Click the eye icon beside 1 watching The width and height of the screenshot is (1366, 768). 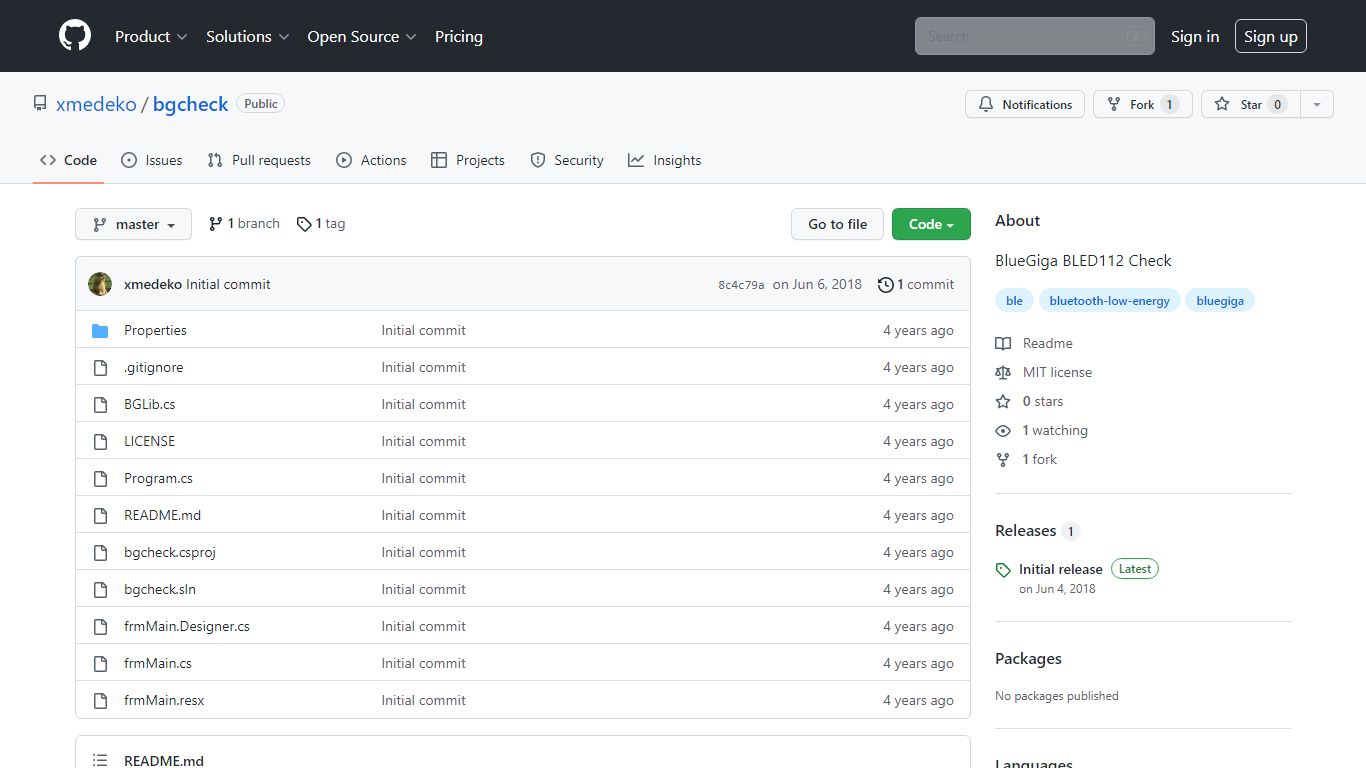(x=1003, y=430)
